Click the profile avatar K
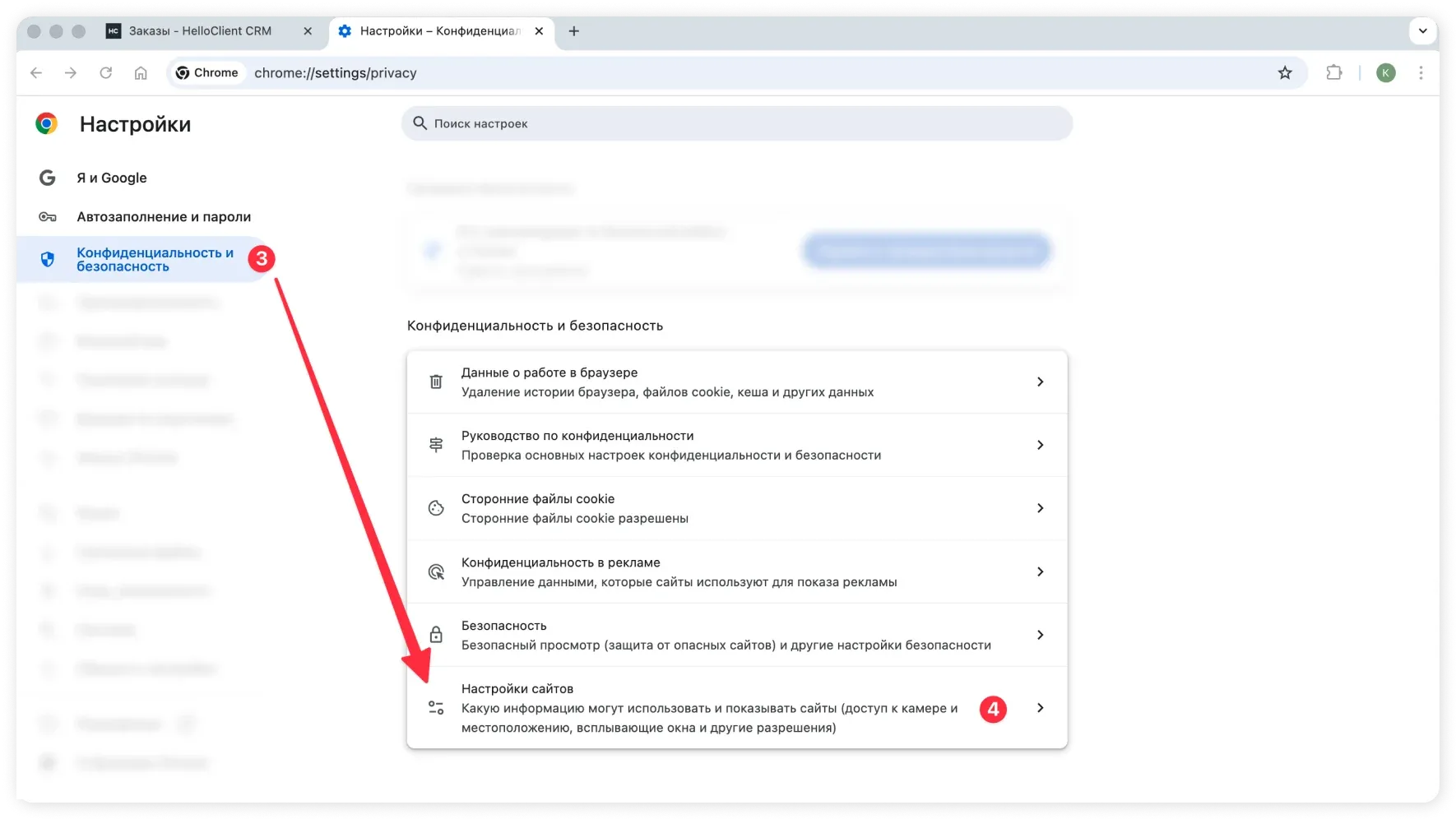 click(1386, 73)
